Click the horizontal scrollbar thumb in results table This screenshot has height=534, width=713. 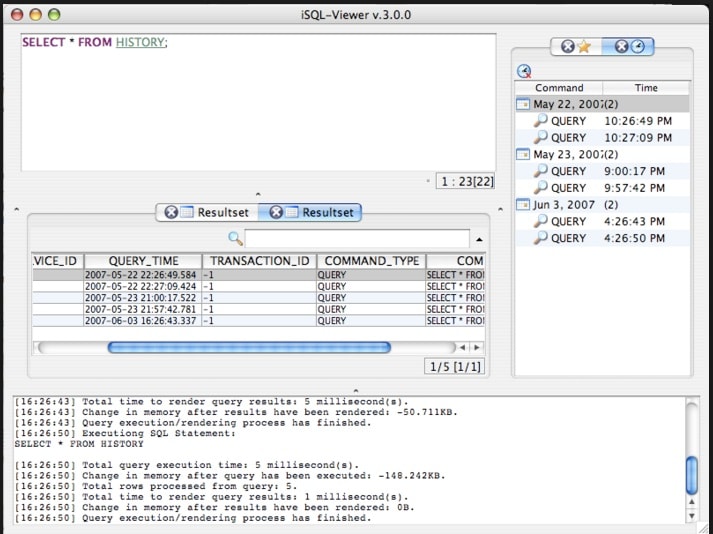click(x=249, y=348)
